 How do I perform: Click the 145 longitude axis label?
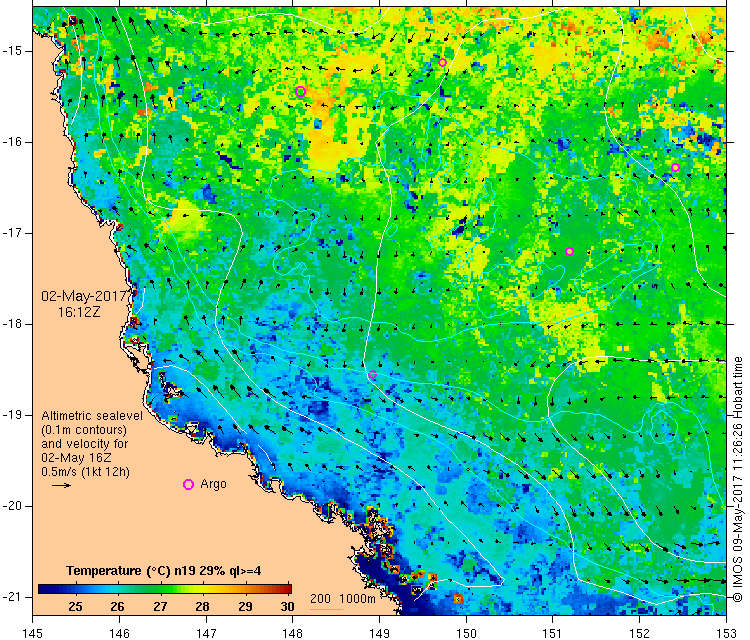pos(33,633)
